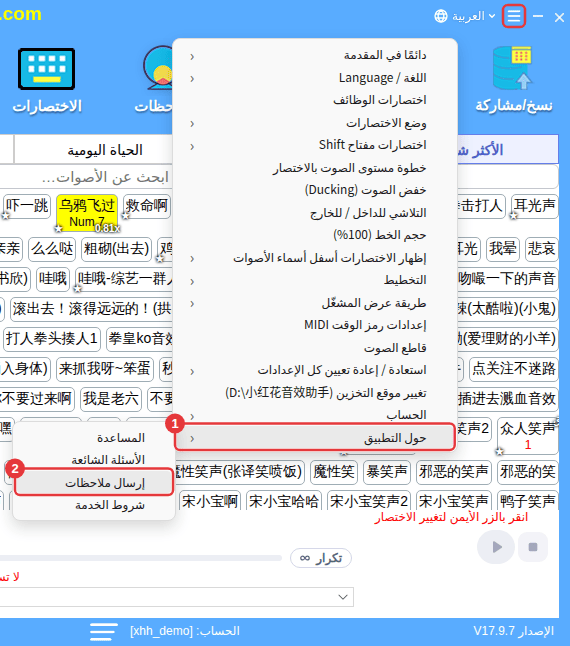Open the نسخ/مشاركة backup database icon
570x646 pixels.
[x=513, y=68]
